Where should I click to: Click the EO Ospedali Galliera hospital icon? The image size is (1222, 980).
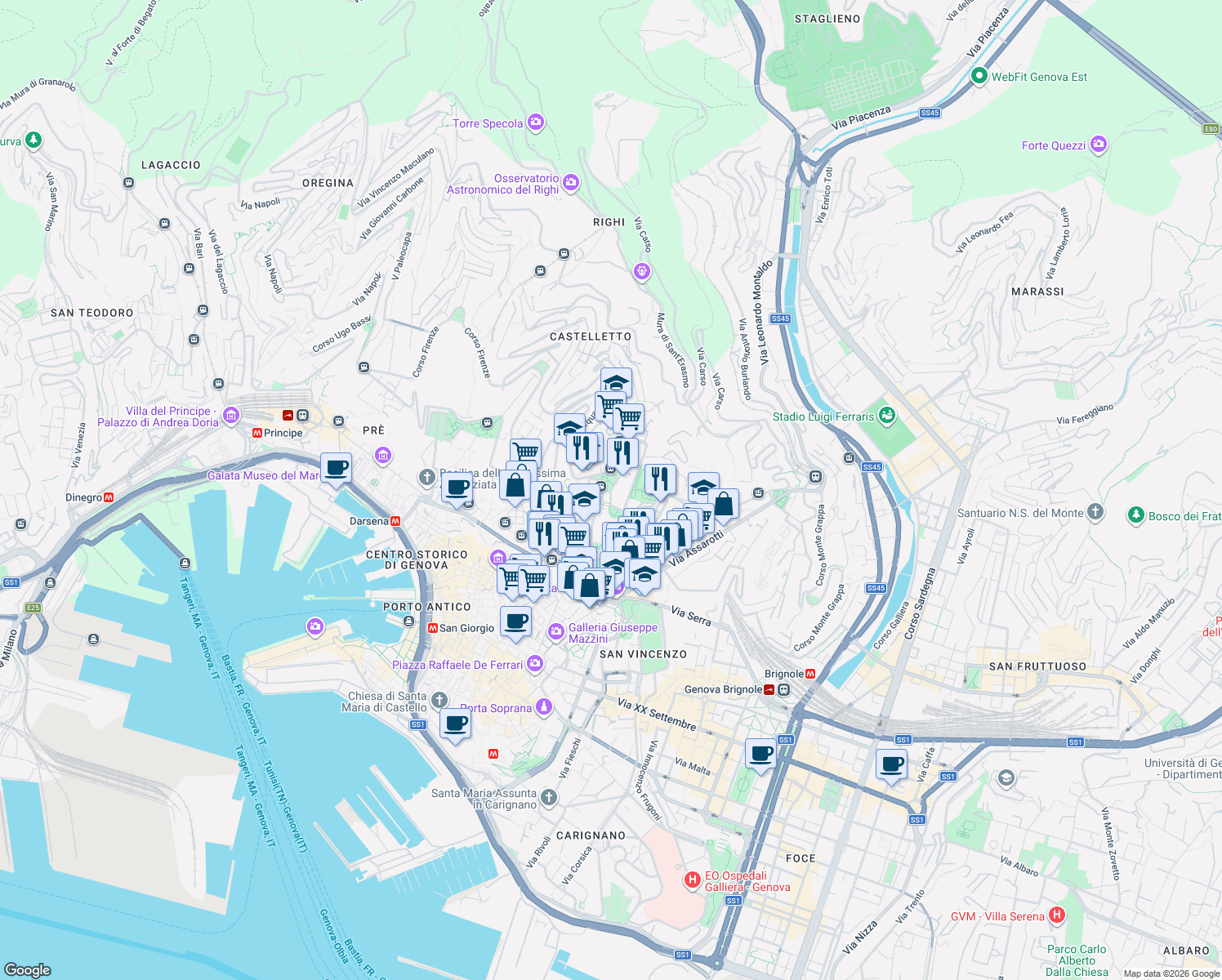coord(692,880)
